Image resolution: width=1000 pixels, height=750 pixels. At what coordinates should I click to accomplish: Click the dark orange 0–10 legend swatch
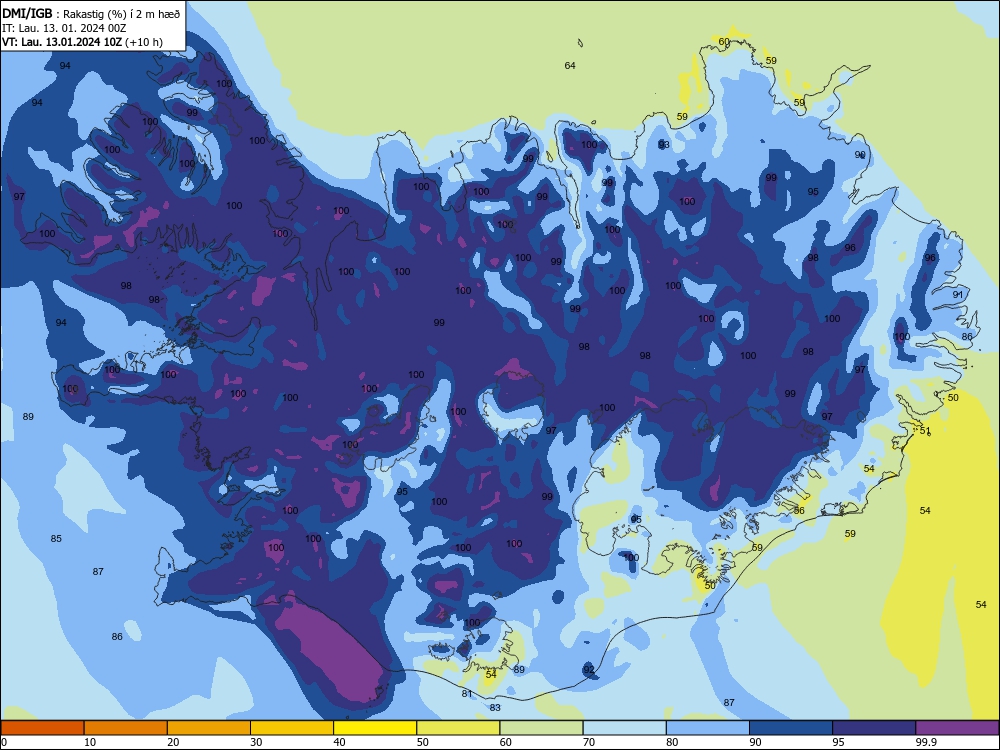pyautogui.click(x=42, y=728)
